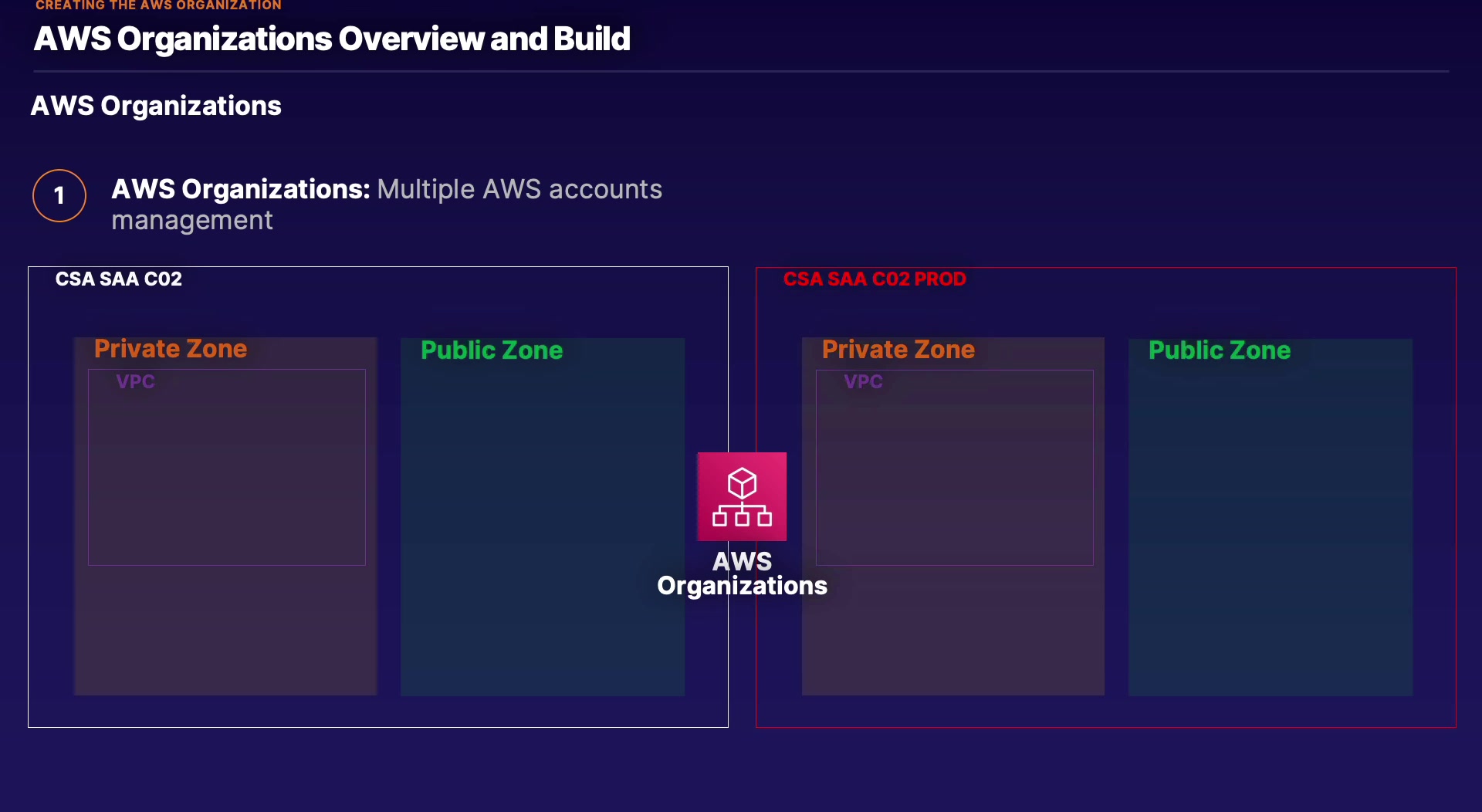Viewport: 1482px width, 812px height.
Task: Click the white "CSA SAA C02" account label
Action: [x=119, y=279]
